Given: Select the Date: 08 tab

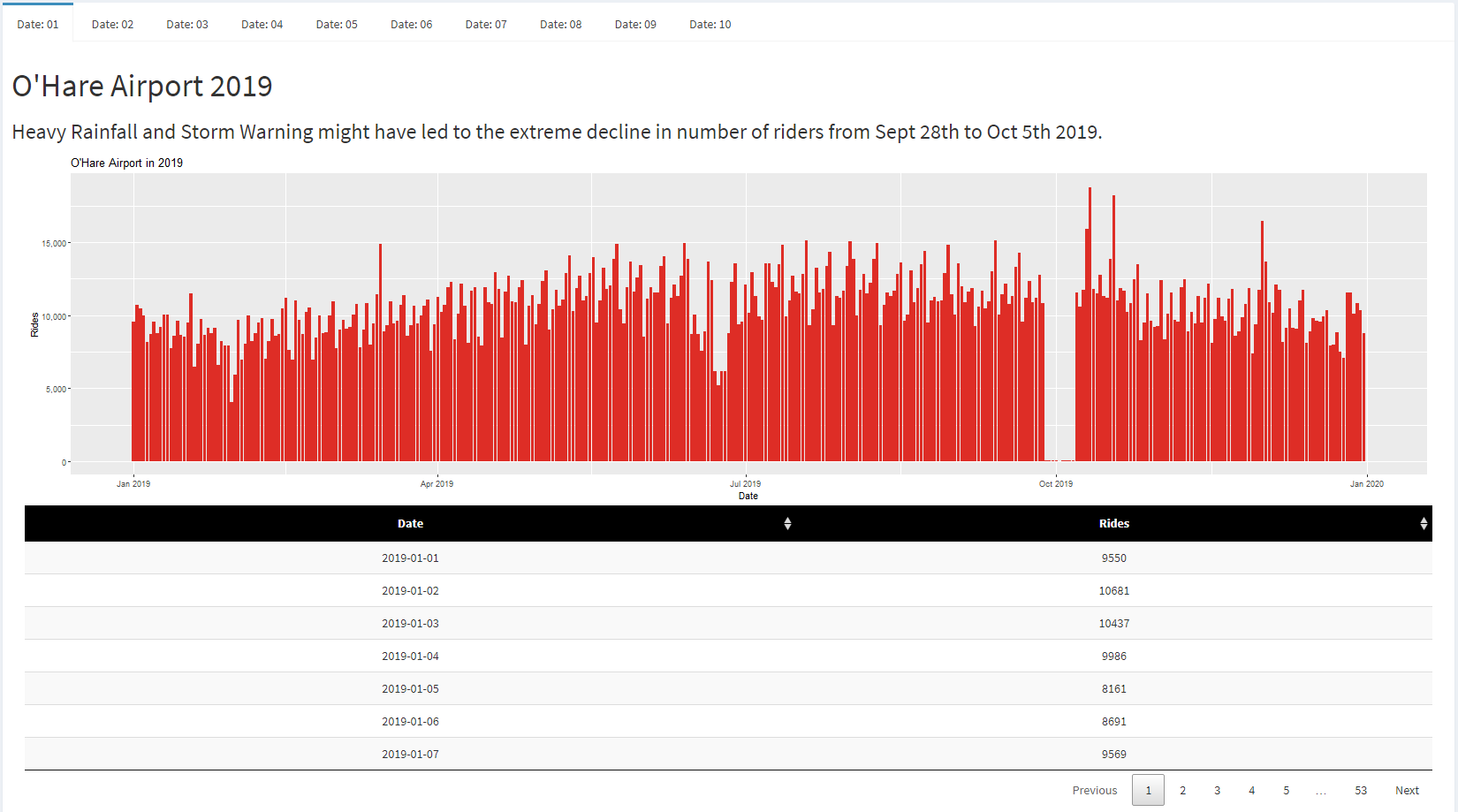Looking at the screenshot, I should pos(561,24).
